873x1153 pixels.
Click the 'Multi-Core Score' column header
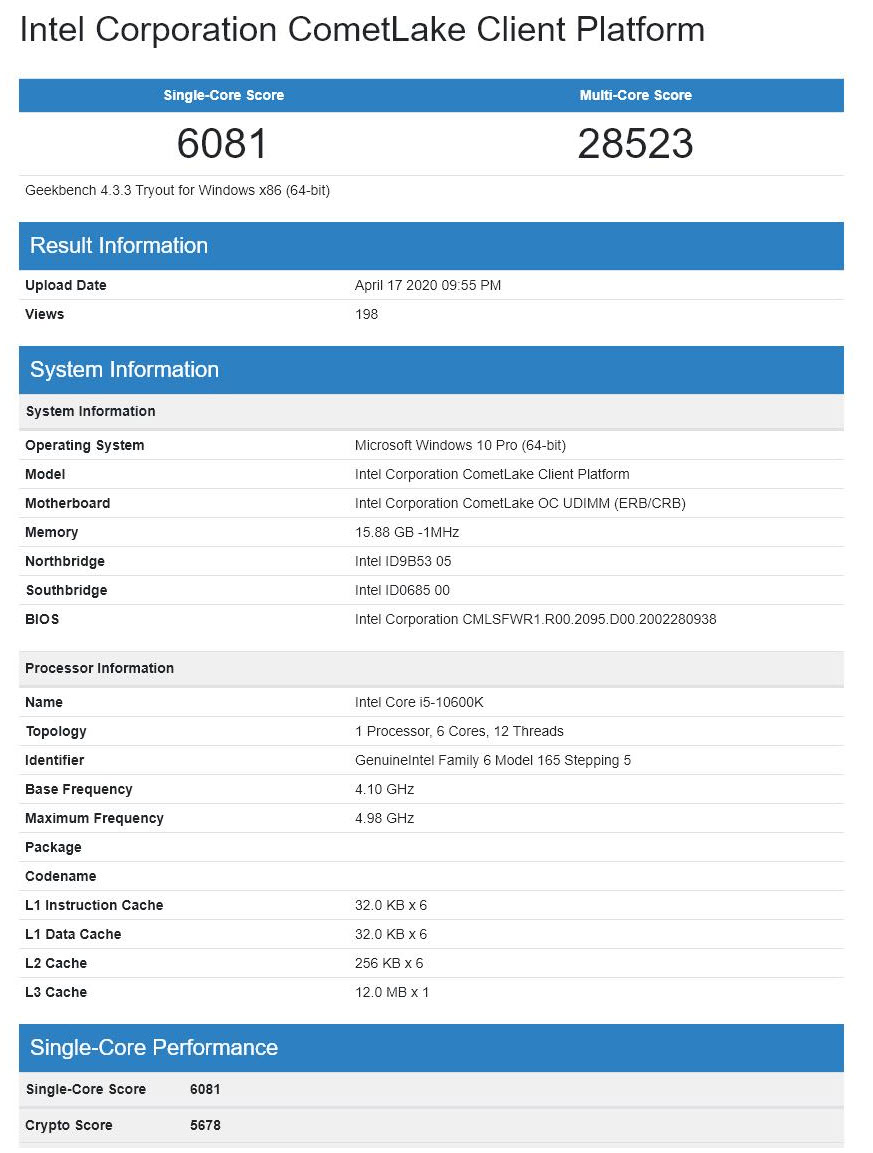(x=635, y=95)
